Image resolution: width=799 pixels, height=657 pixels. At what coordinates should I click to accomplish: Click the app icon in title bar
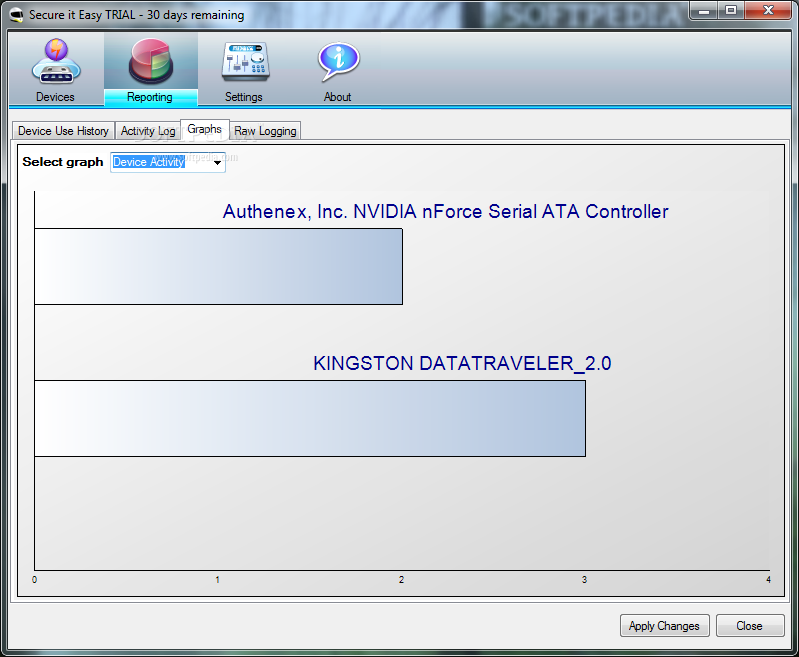click(17, 15)
